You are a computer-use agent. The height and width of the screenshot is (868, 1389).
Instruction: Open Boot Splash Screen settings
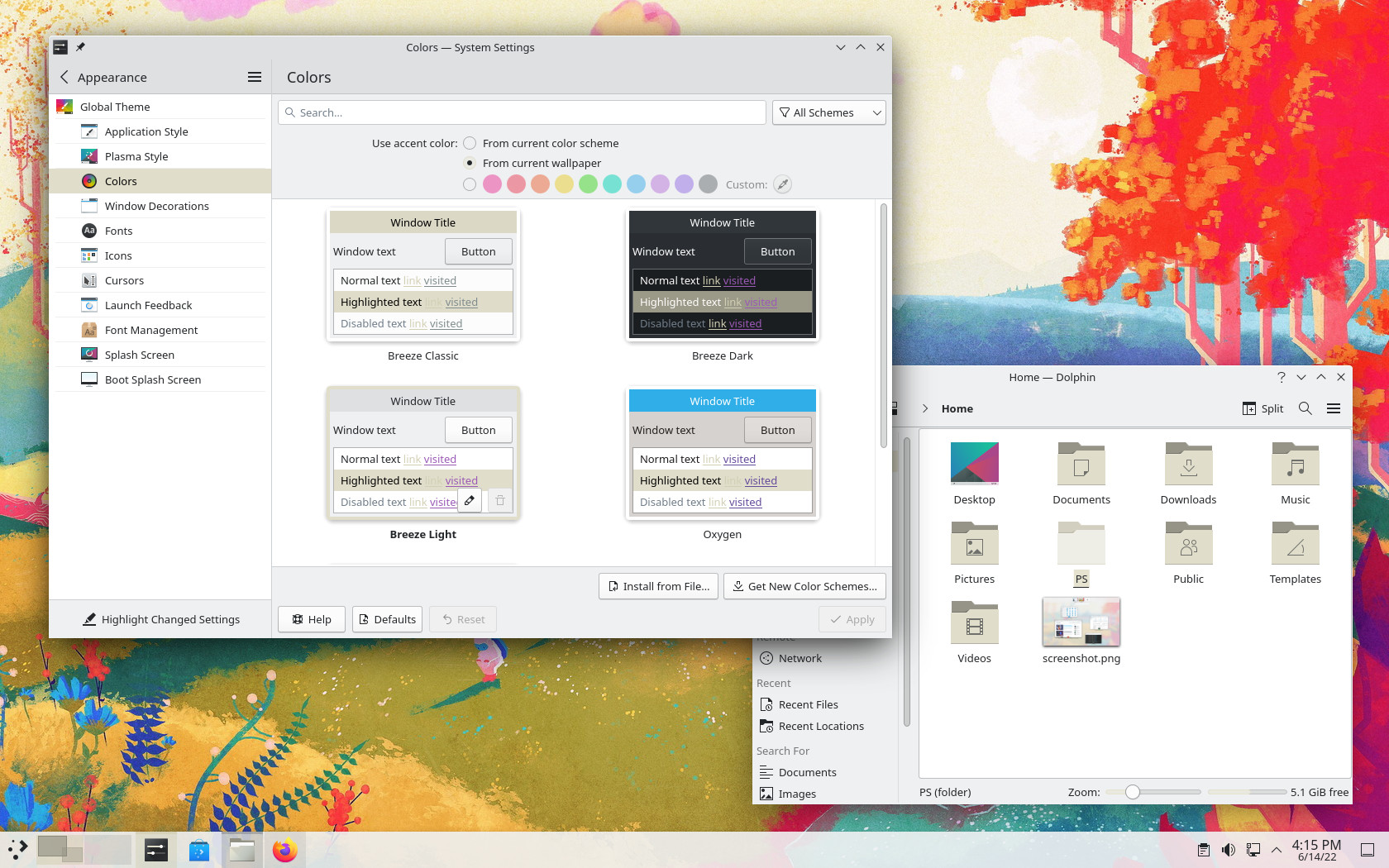[x=160, y=379]
